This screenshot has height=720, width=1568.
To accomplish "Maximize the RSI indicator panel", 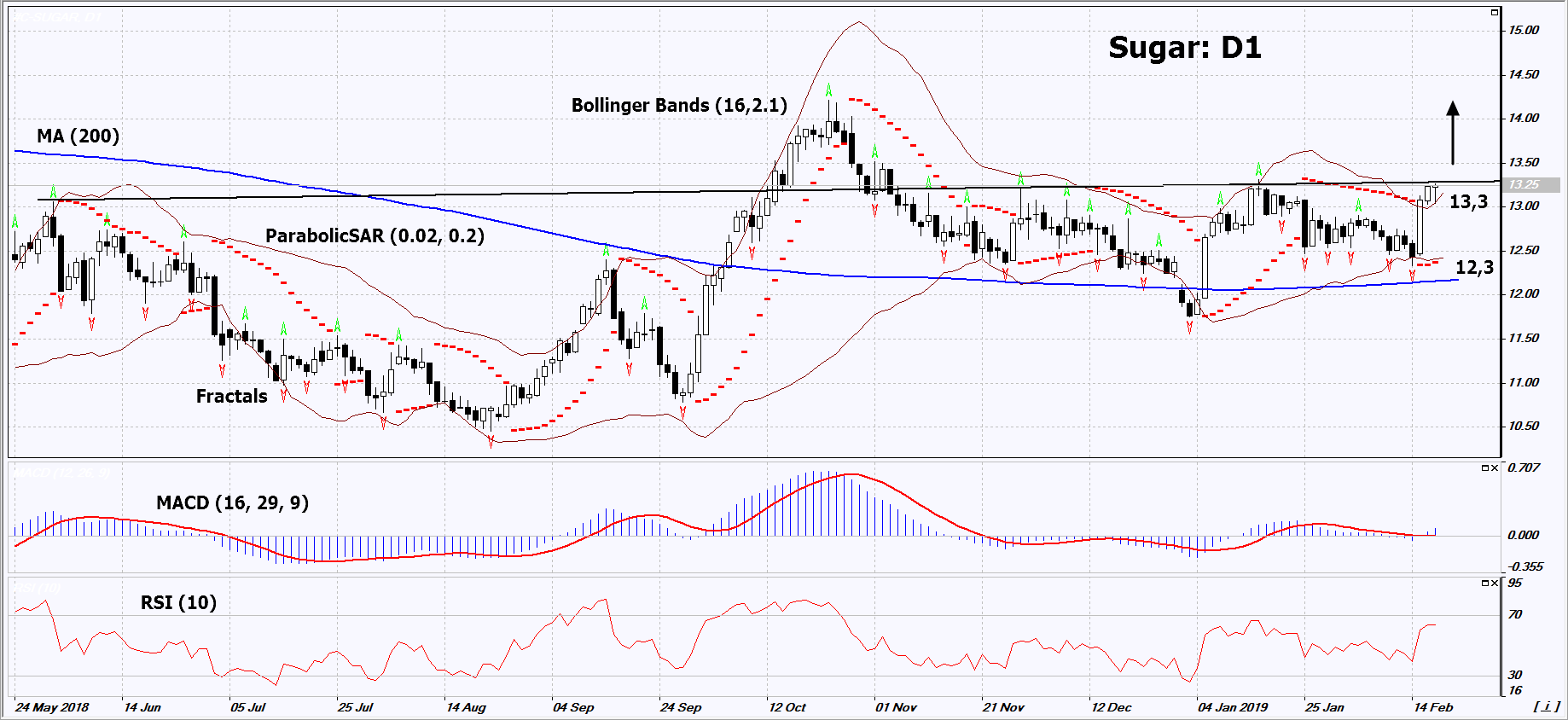I will click(1484, 584).
